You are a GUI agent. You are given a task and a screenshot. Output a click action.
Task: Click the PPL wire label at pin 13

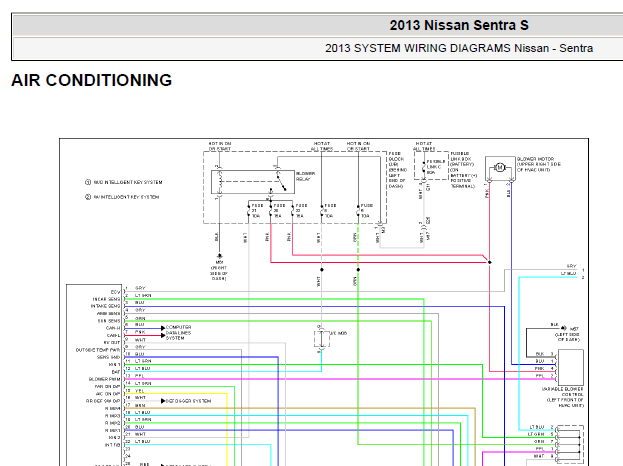coord(139,376)
